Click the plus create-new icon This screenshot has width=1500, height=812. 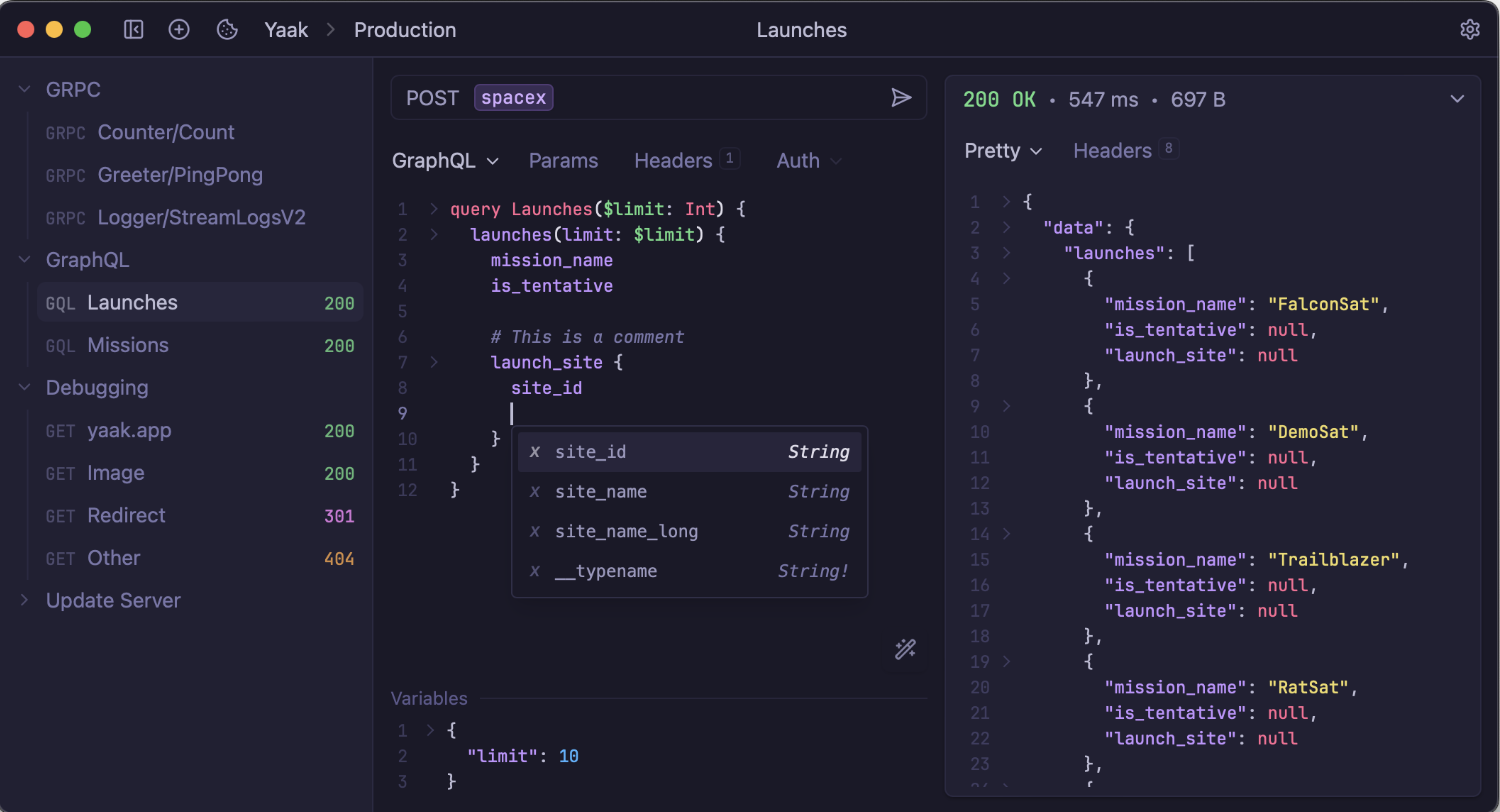[x=179, y=30]
